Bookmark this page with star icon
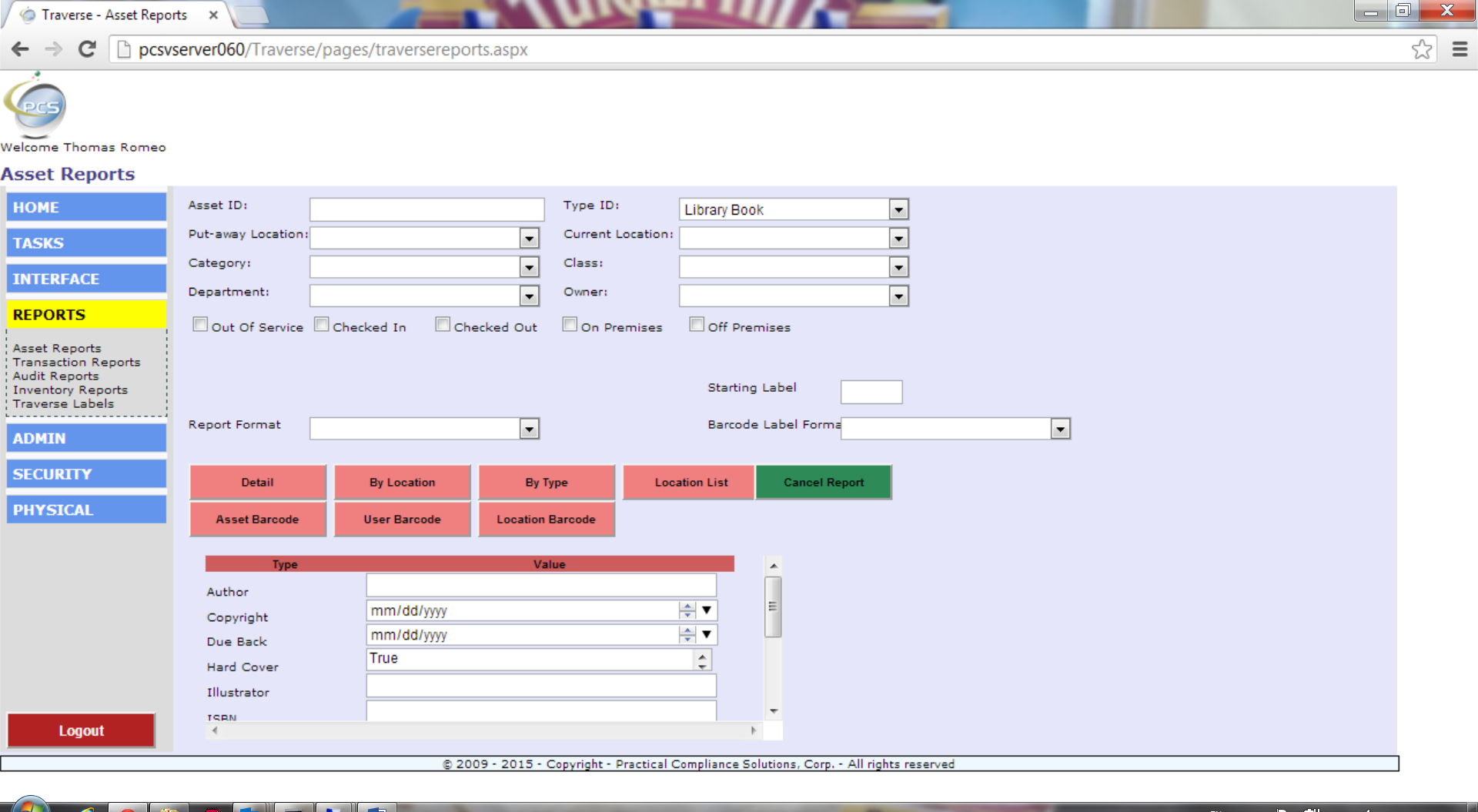 tap(1421, 49)
